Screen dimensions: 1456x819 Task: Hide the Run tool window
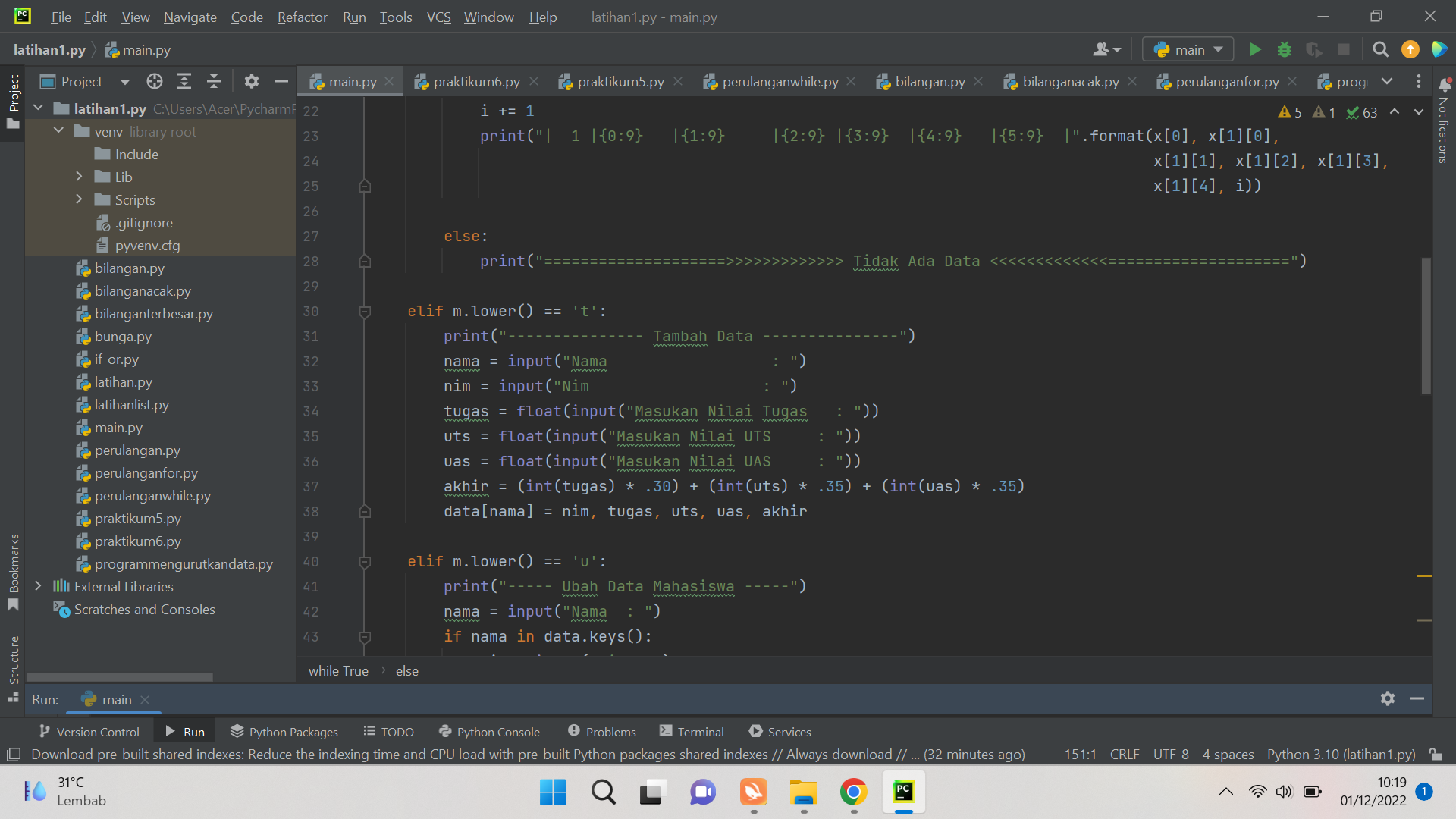(x=1417, y=699)
